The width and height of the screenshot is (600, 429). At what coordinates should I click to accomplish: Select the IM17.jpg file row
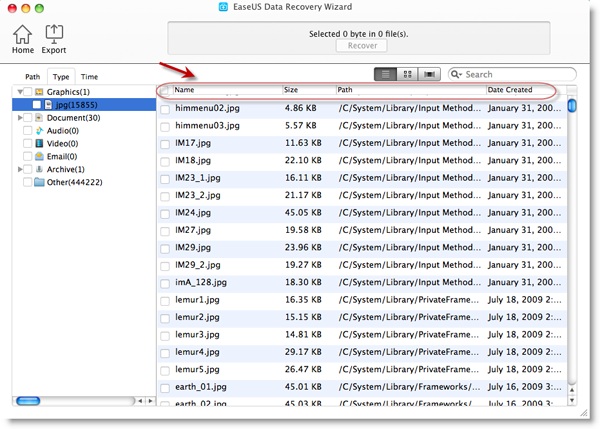[362, 144]
